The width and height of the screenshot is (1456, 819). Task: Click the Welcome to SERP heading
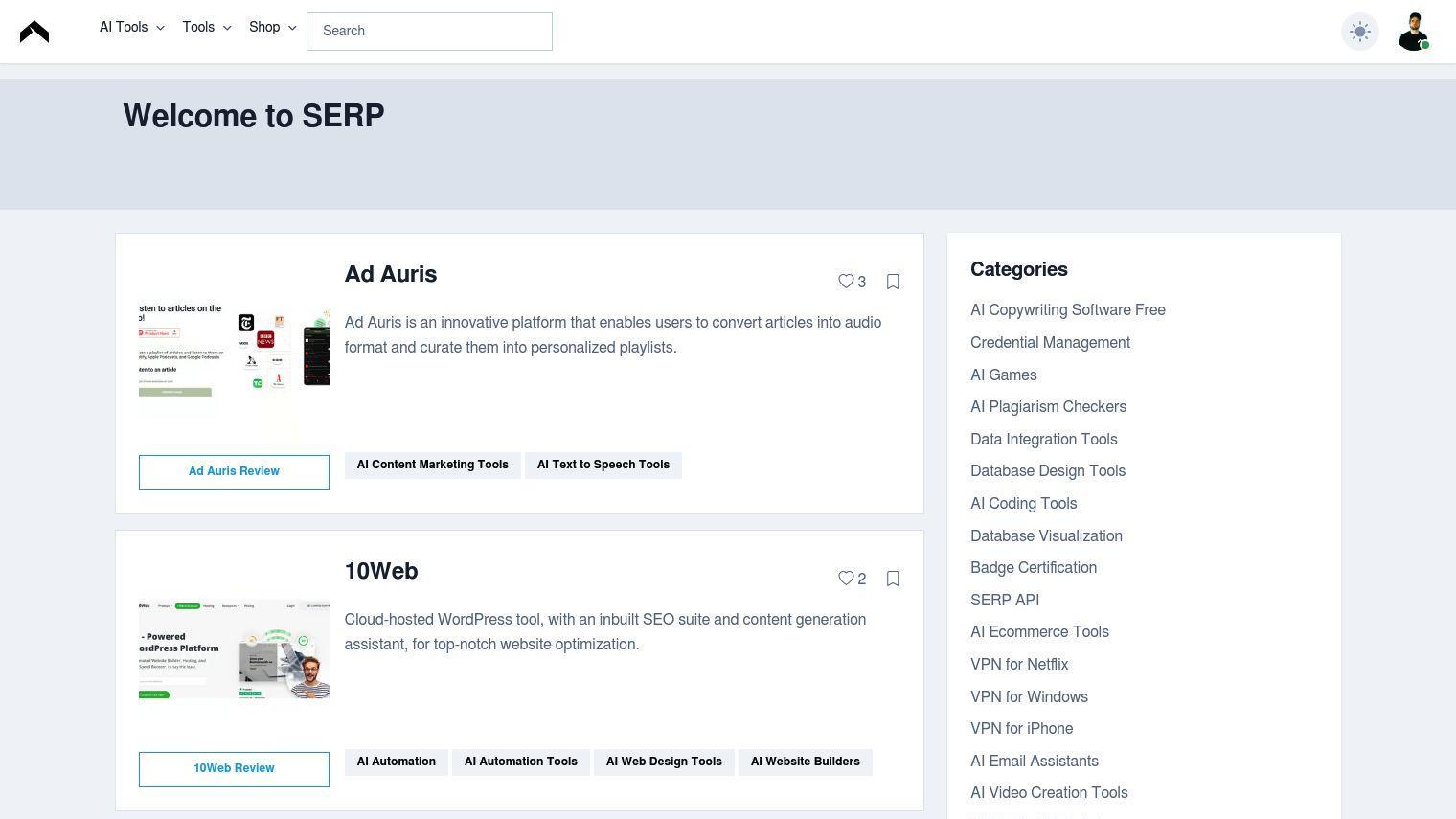click(x=254, y=116)
